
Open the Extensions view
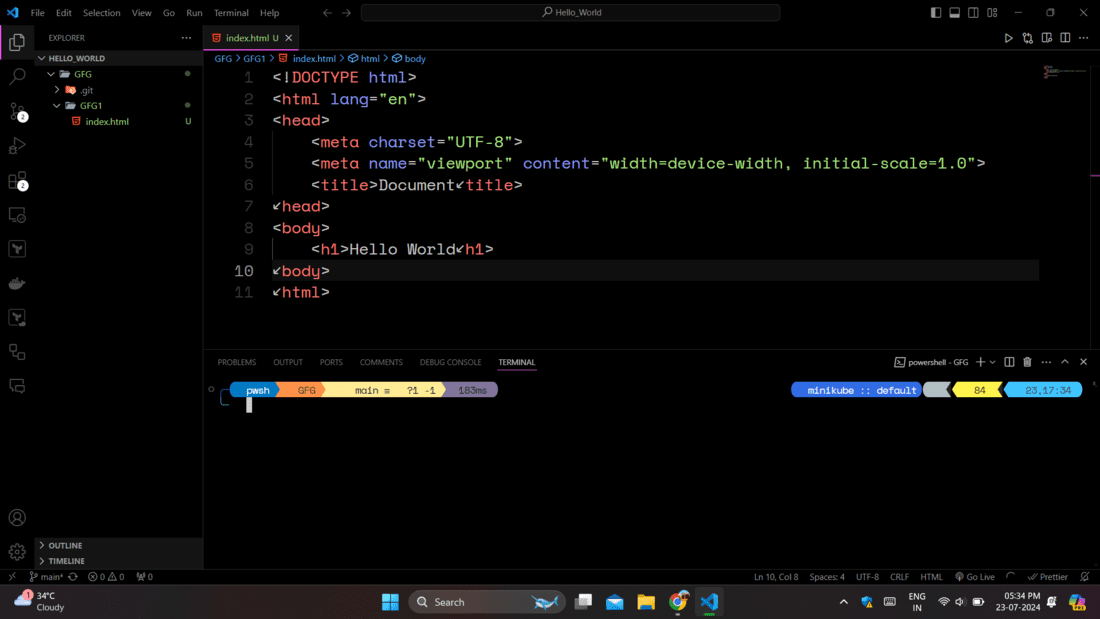[x=17, y=181]
